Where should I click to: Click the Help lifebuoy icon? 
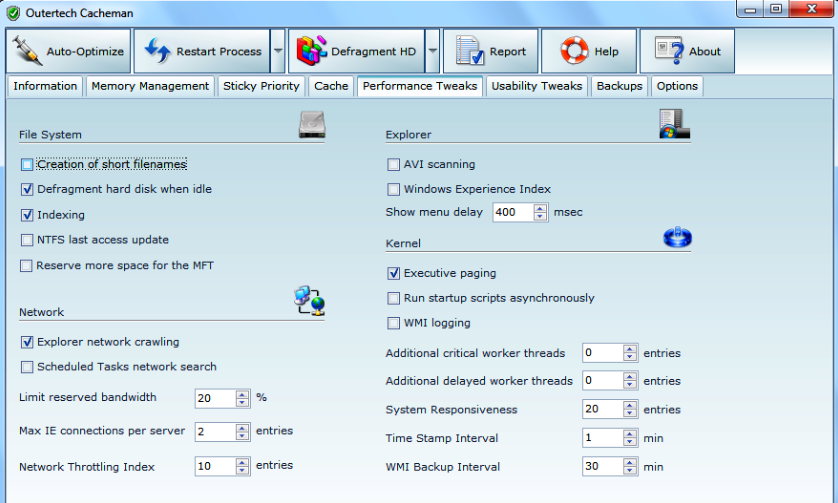click(x=574, y=51)
